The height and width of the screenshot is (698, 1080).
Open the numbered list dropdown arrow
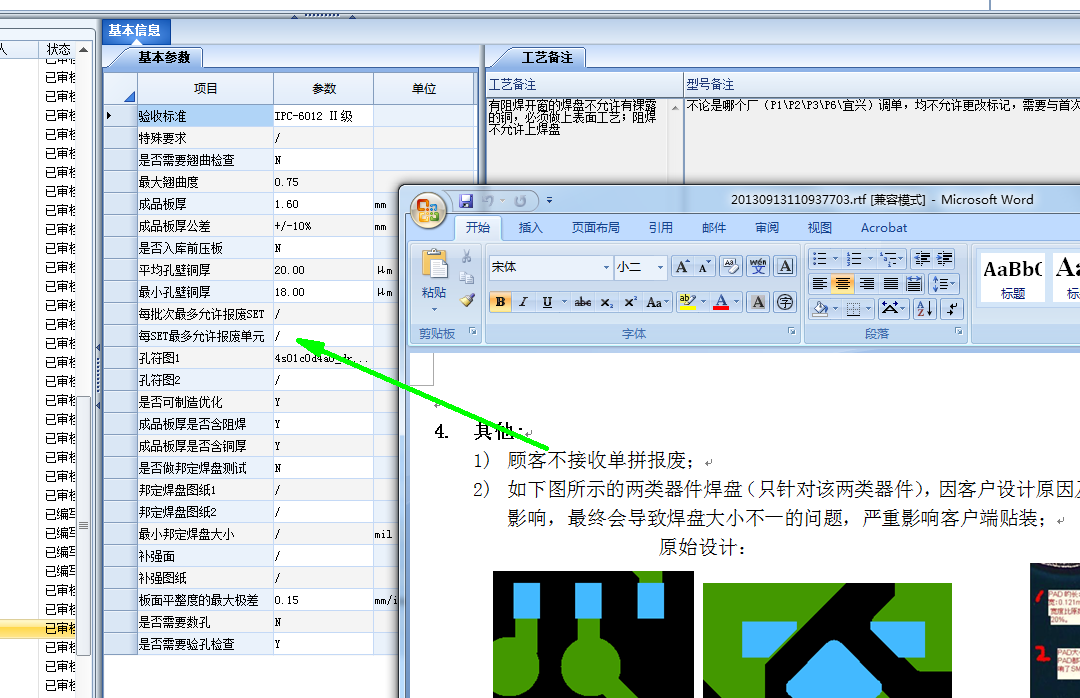coord(870,259)
